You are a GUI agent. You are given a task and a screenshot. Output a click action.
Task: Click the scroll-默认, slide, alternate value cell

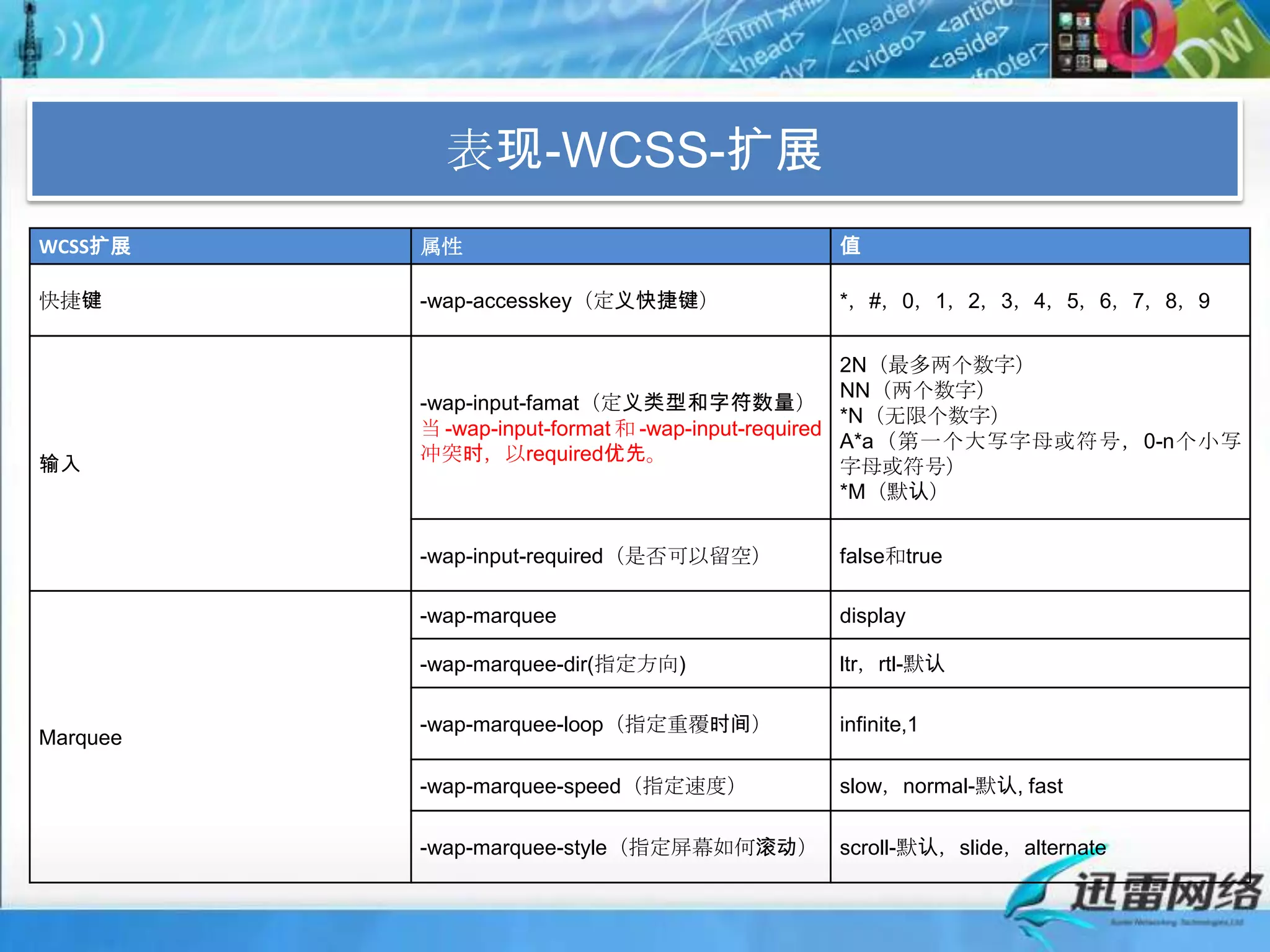click(x=1040, y=847)
